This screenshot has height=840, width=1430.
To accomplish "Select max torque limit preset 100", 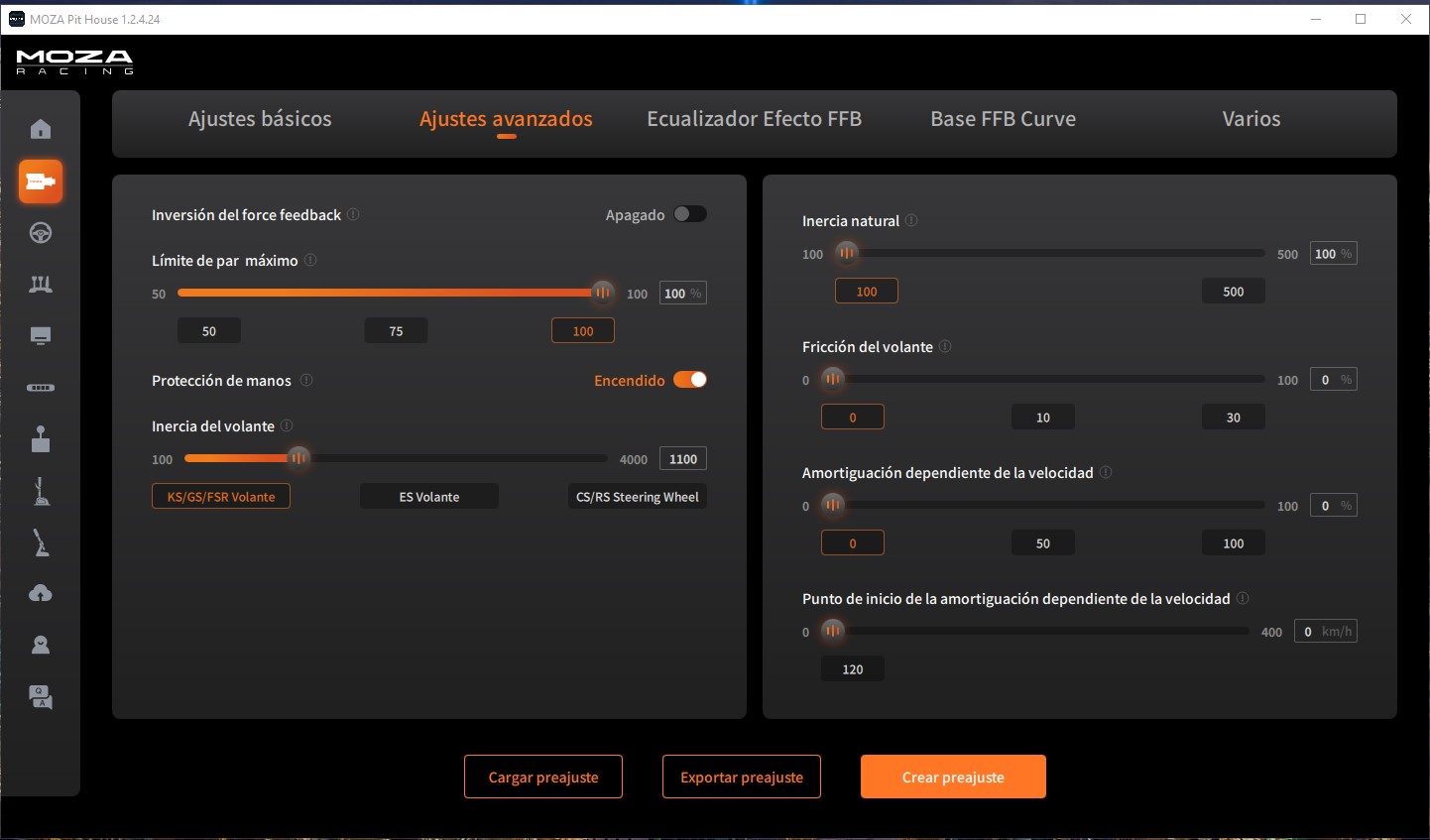I will click(x=583, y=331).
